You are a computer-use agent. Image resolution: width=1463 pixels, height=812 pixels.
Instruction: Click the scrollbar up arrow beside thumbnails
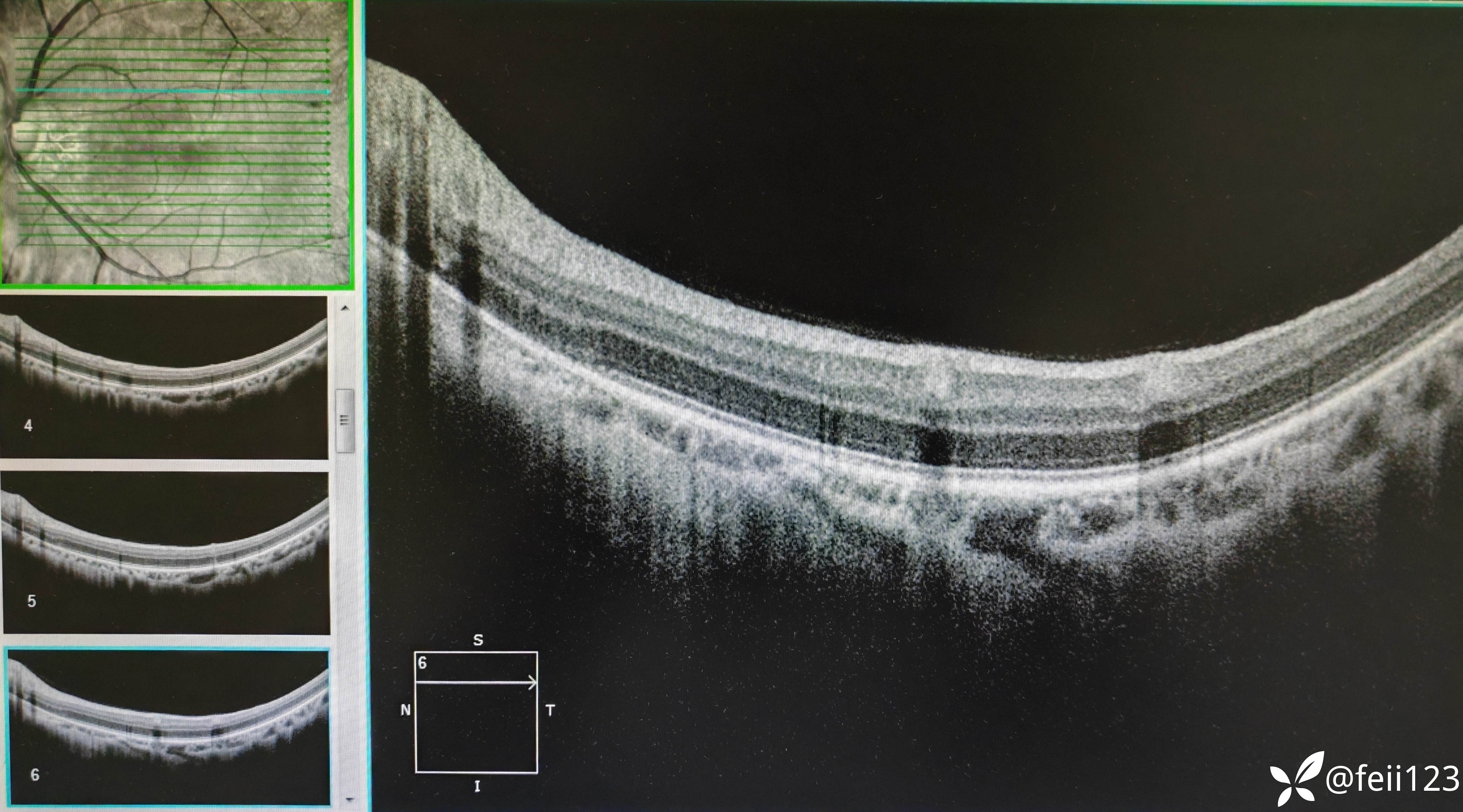[x=345, y=308]
